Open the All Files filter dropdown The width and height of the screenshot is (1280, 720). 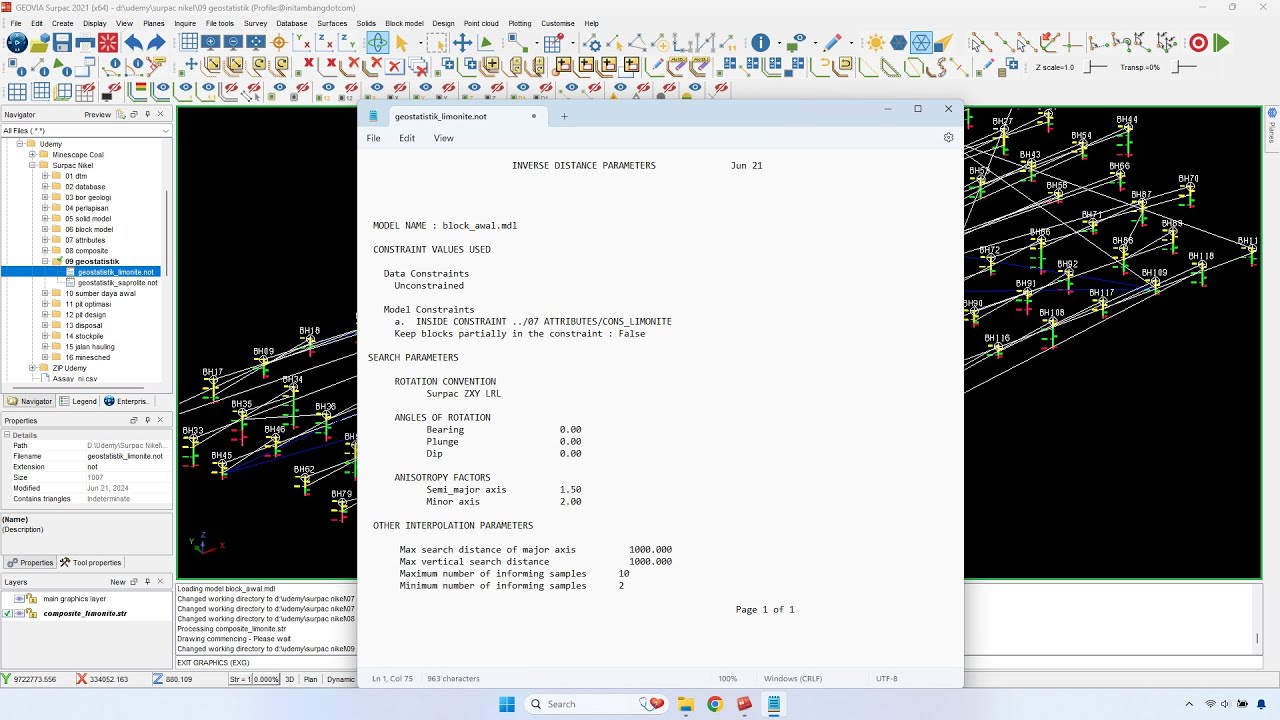[x=166, y=131]
